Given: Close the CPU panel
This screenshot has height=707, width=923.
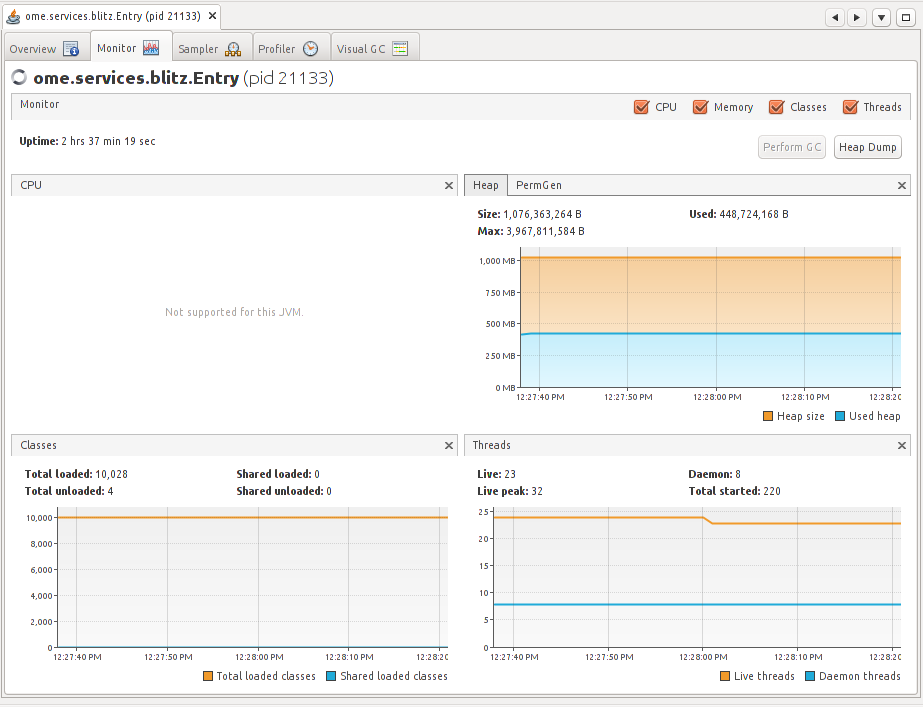Looking at the screenshot, I should [449, 185].
